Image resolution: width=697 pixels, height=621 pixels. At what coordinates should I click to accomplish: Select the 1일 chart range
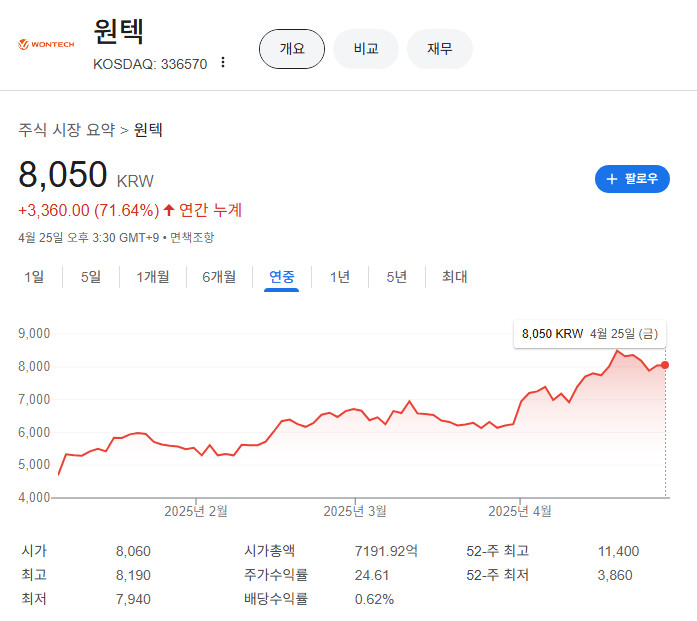[x=34, y=277]
